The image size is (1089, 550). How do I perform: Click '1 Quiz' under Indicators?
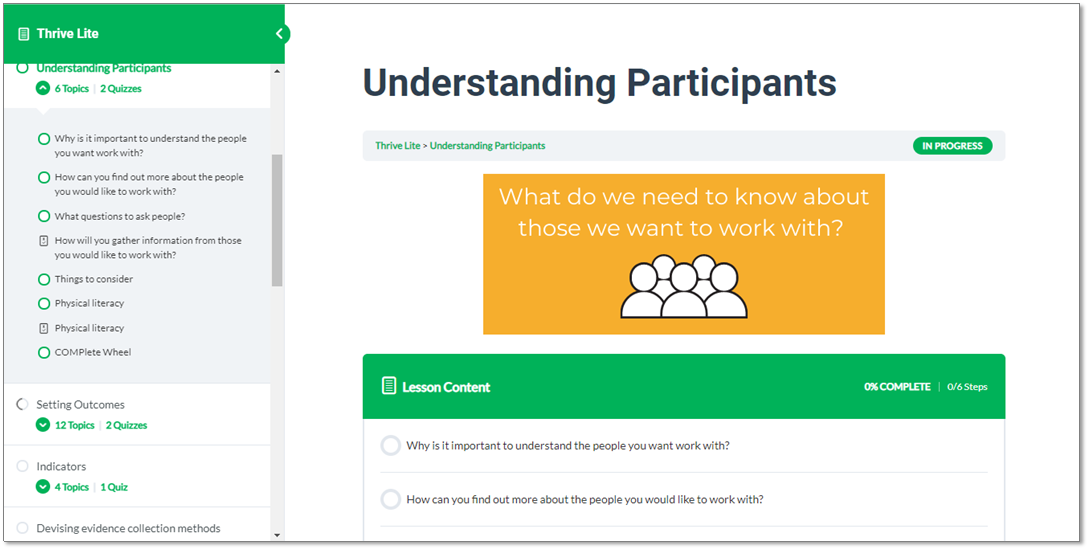click(x=114, y=487)
